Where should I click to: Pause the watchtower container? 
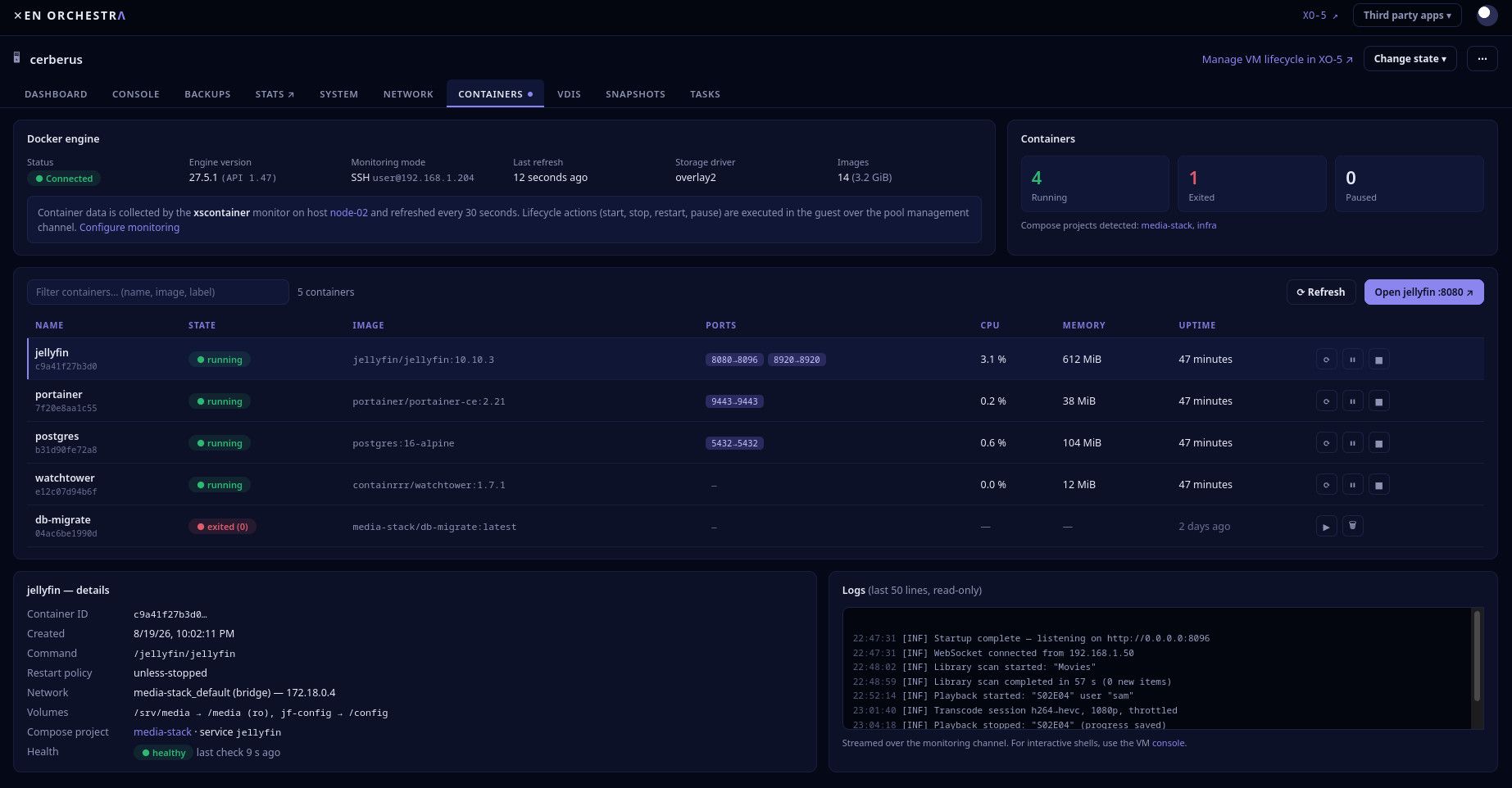1352,485
